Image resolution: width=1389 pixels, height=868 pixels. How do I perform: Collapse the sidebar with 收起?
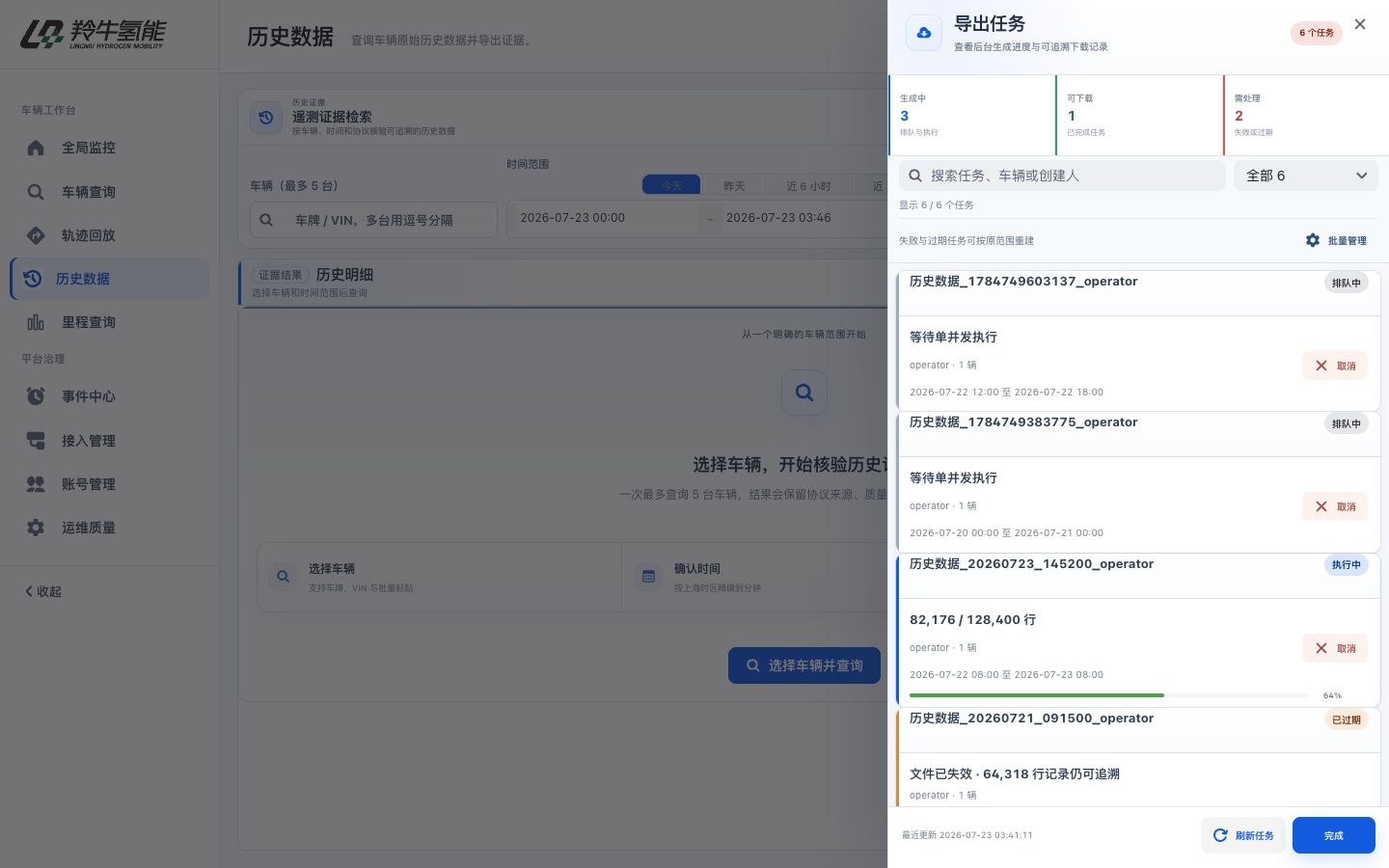tap(43, 591)
